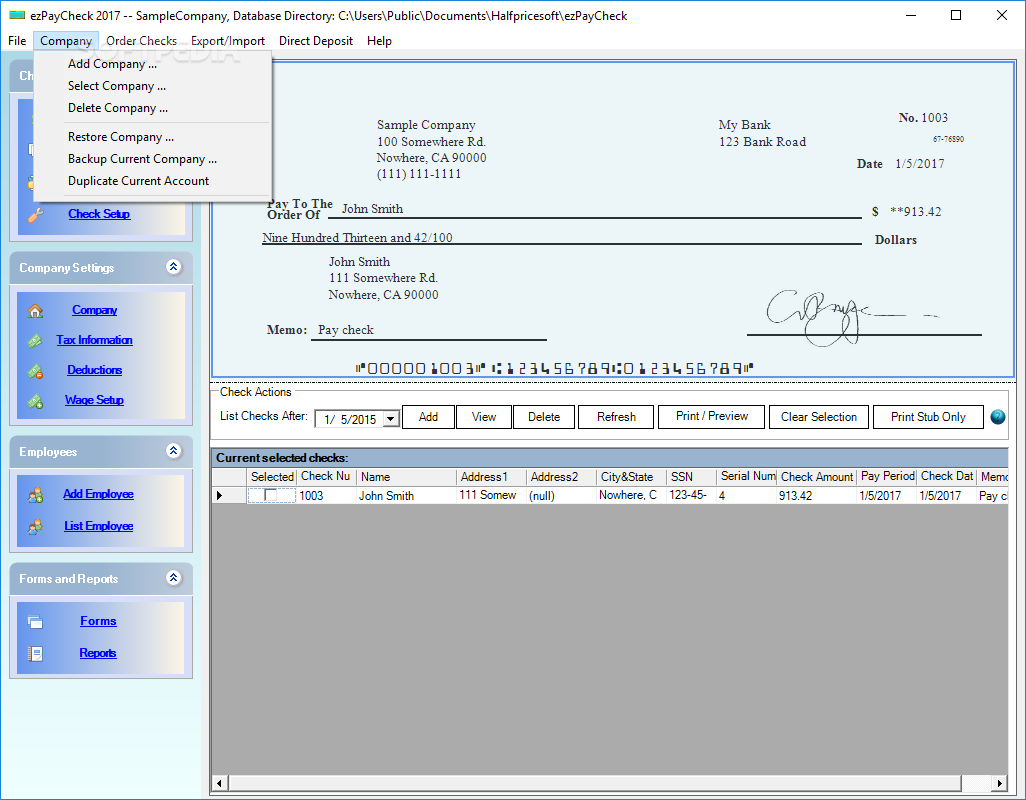Open the Direct Deposit menu
The height and width of the screenshot is (800, 1026).
click(x=316, y=41)
